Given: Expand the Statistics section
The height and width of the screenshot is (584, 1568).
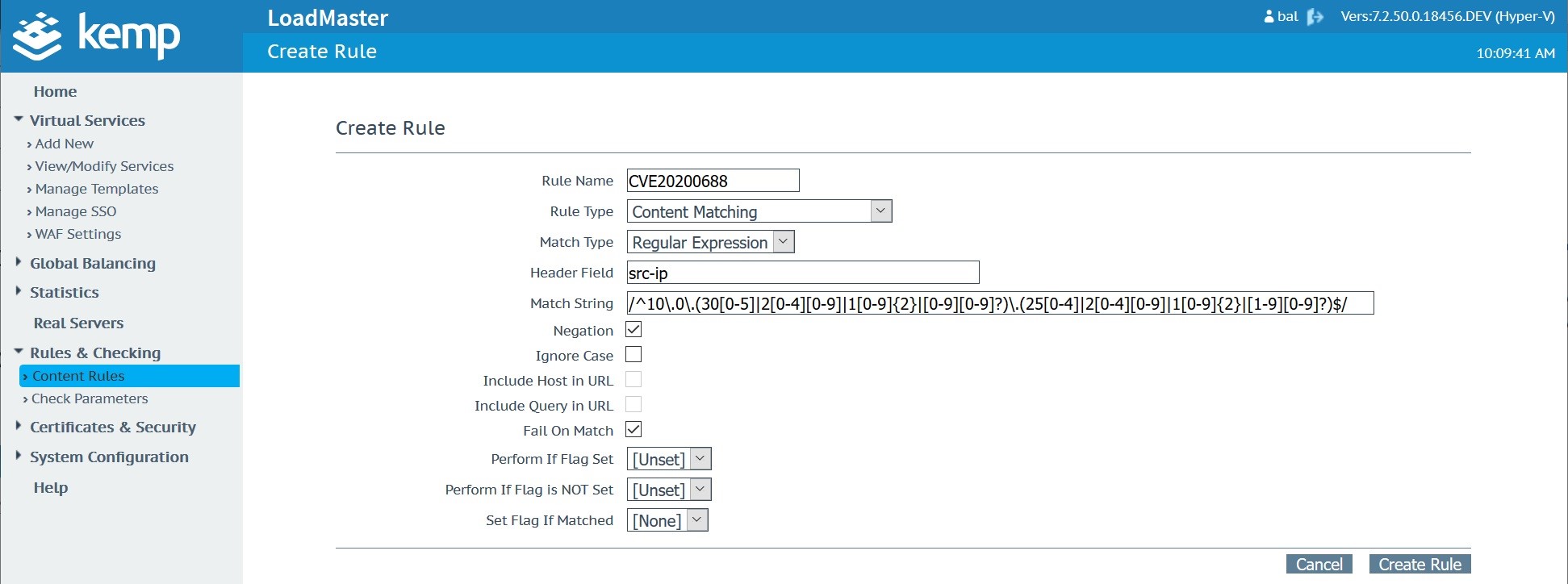Looking at the screenshot, I should point(19,292).
